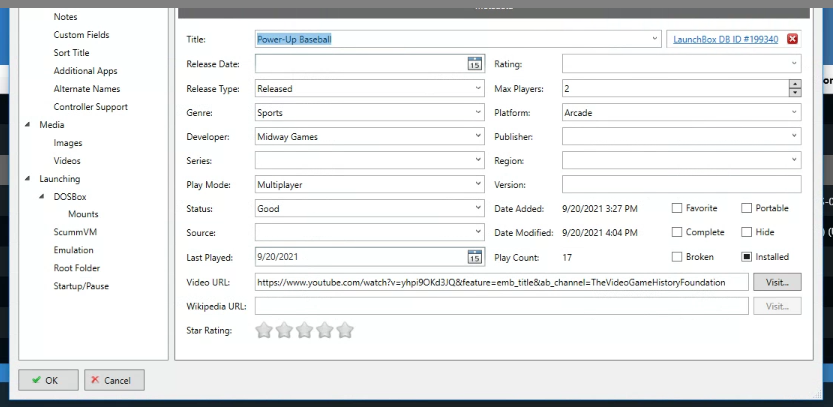Screen dimensions: 833x407
Task: Open the Images page
Action: point(68,143)
